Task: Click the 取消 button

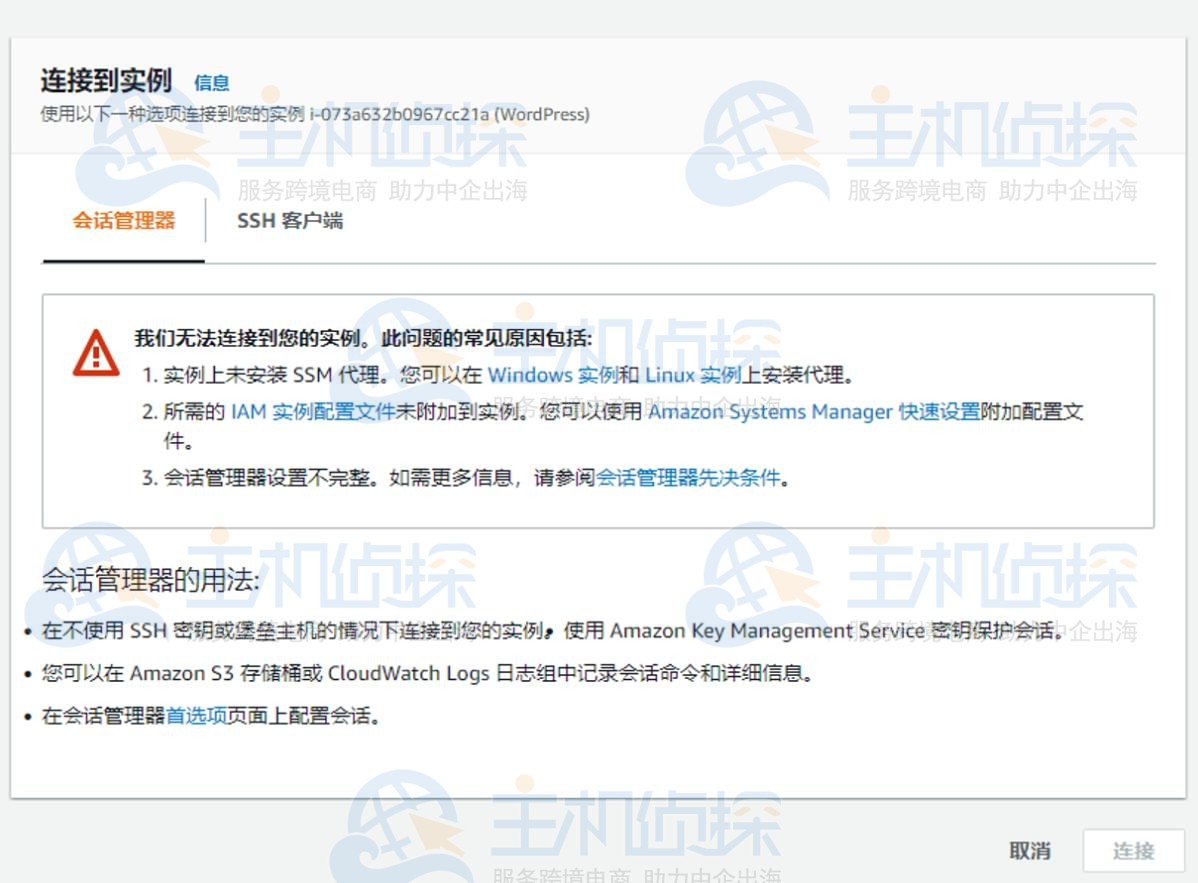Action: pos(1032,850)
